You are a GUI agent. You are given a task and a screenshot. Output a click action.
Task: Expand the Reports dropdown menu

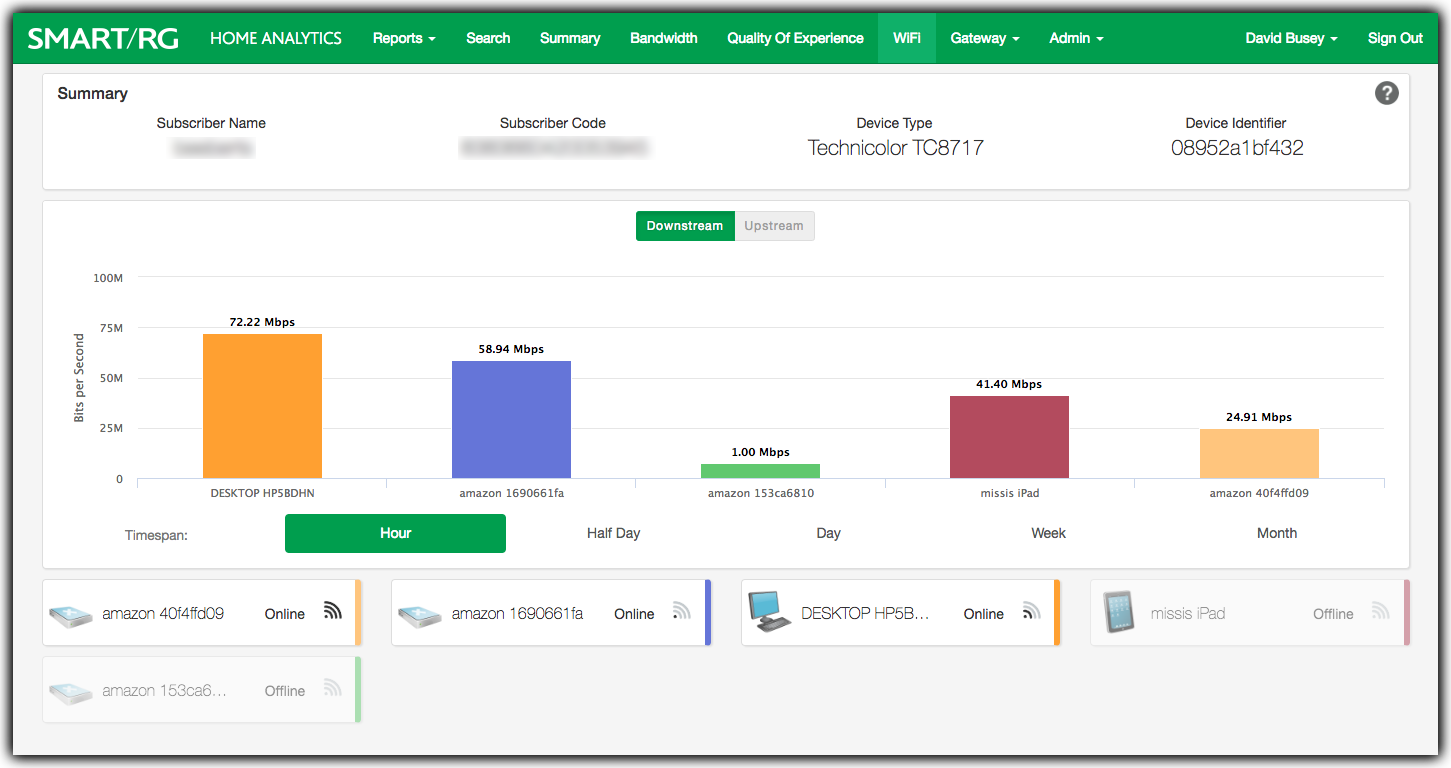[x=404, y=38]
